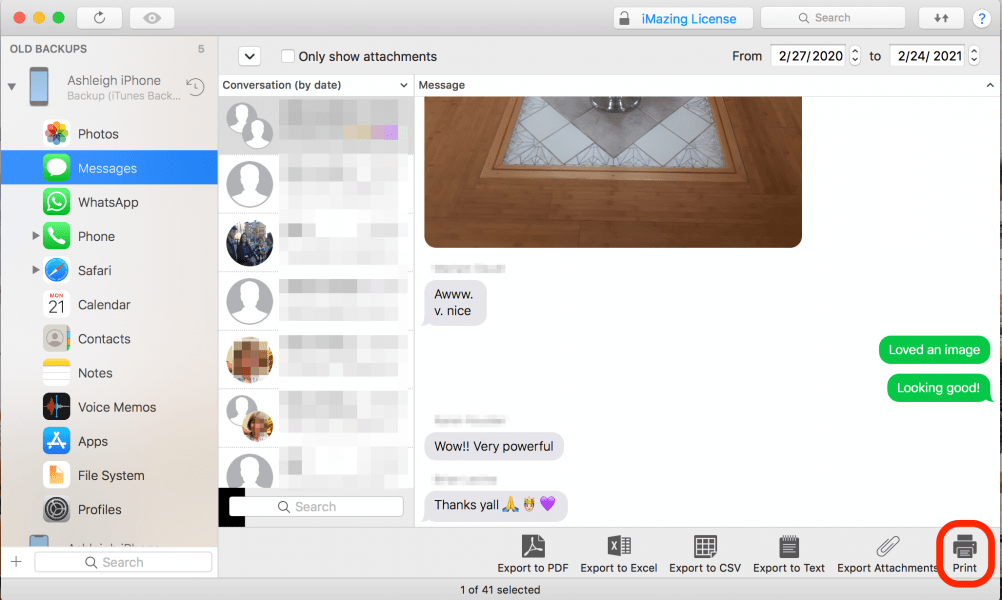This screenshot has height=600, width=1002.
Task: Open the dropdown left of attachments checkbox
Action: (249, 57)
